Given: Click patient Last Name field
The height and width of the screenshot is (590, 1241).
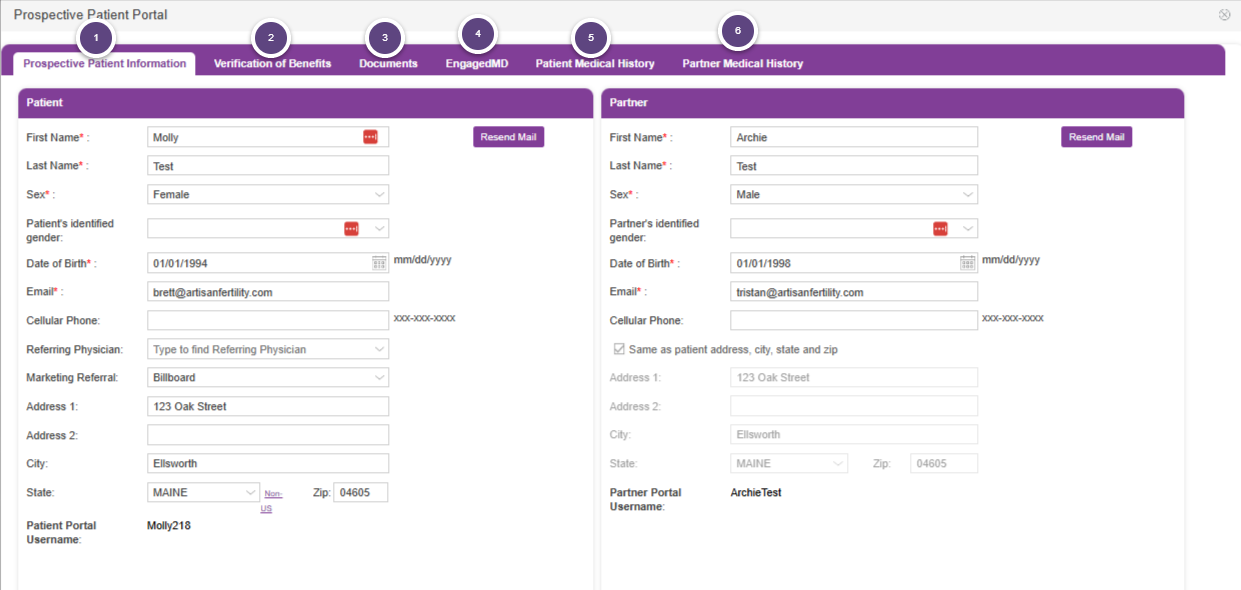Looking at the screenshot, I should coord(268,166).
